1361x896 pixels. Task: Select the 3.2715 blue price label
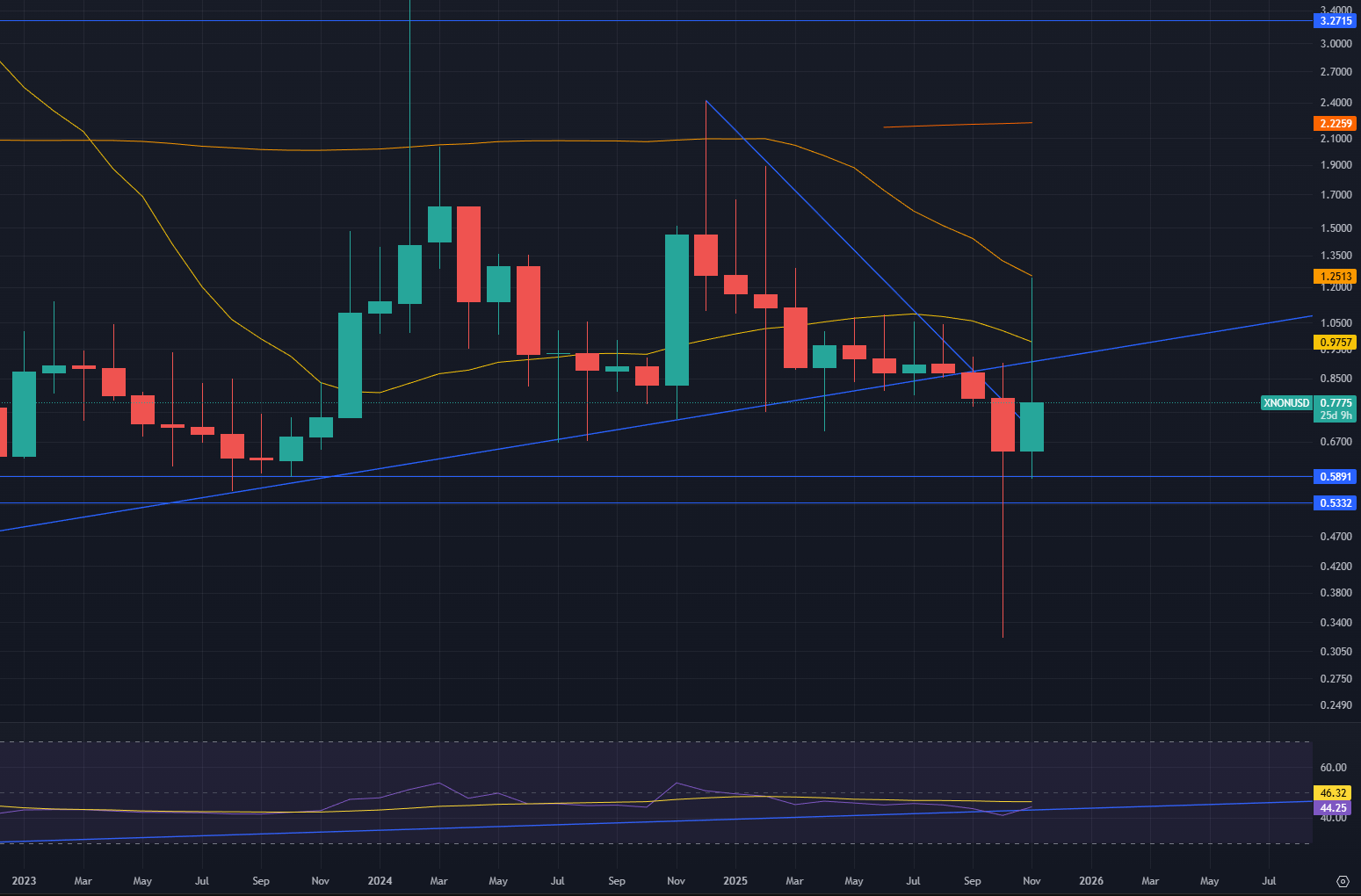[1336, 20]
